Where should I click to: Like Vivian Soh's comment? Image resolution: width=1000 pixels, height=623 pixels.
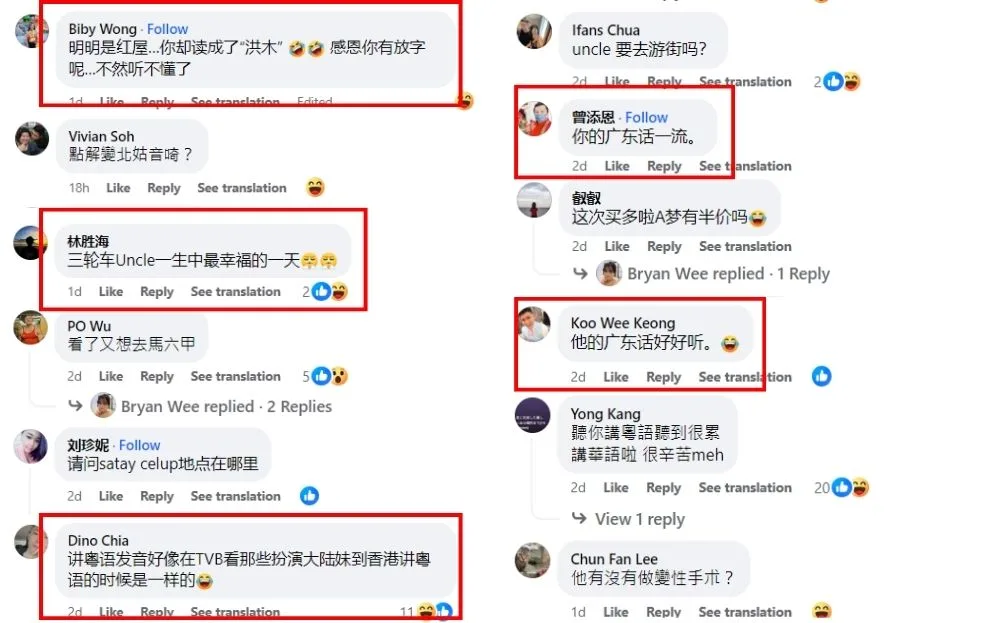(x=118, y=188)
